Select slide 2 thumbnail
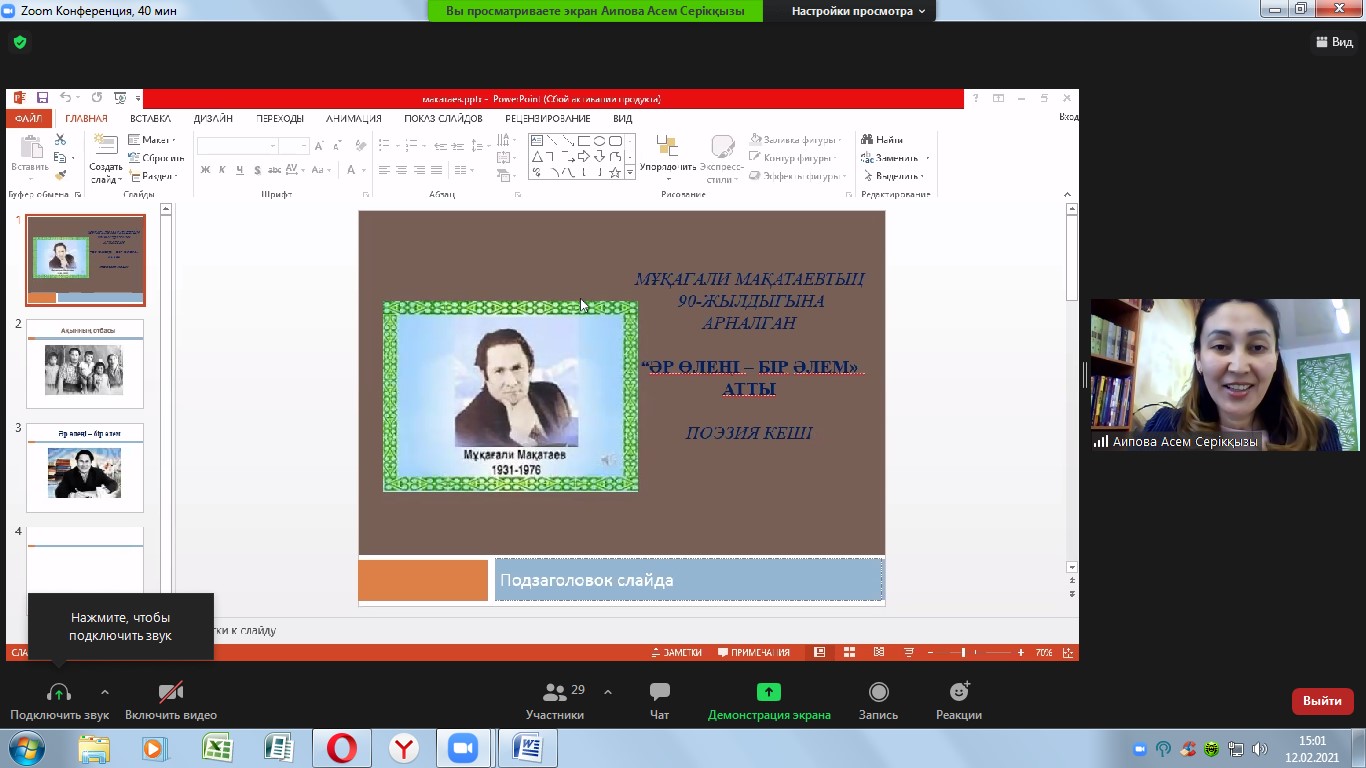The height and width of the screenshot is (768, 1366). click(85, 365)
